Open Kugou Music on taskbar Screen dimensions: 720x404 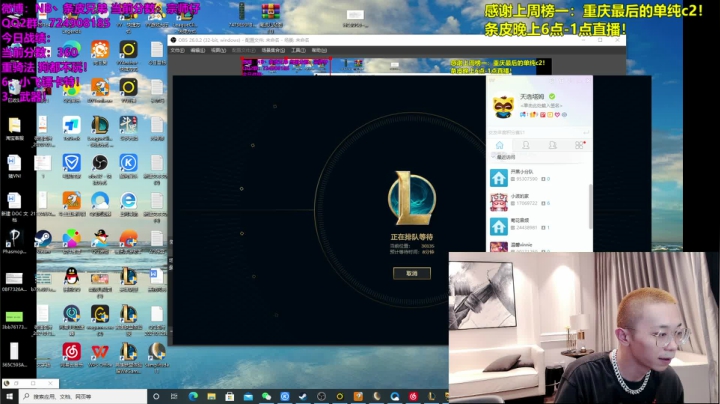click(x=285, y=396)
